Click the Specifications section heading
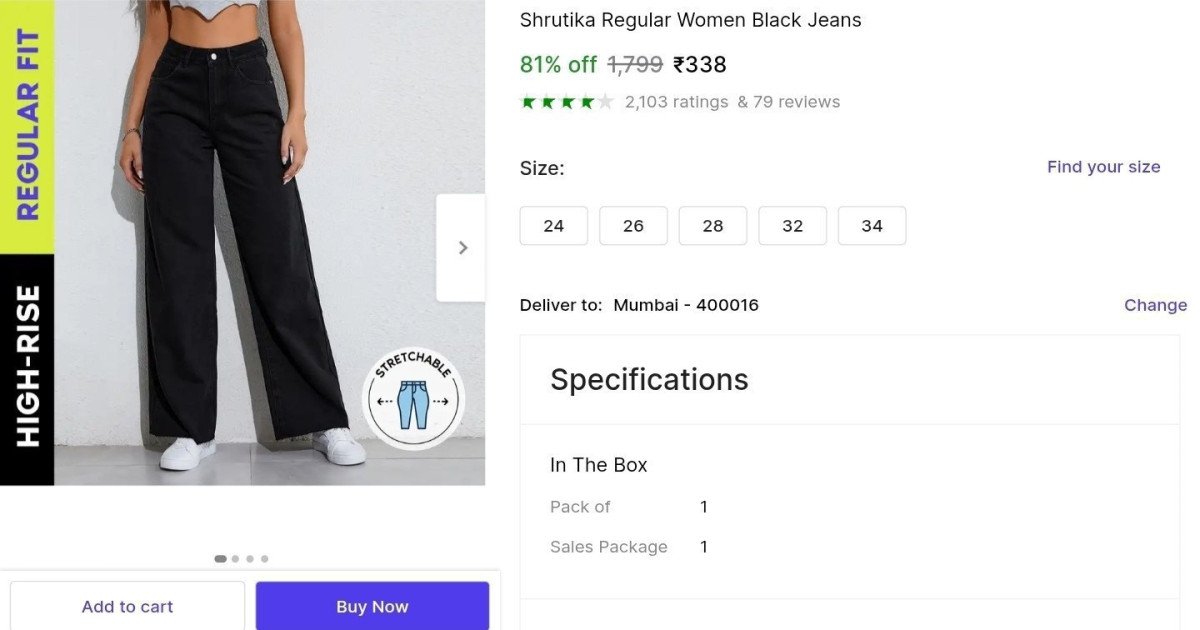The width and height of the screenshot is (1200, 630). [x=649, y=380]
